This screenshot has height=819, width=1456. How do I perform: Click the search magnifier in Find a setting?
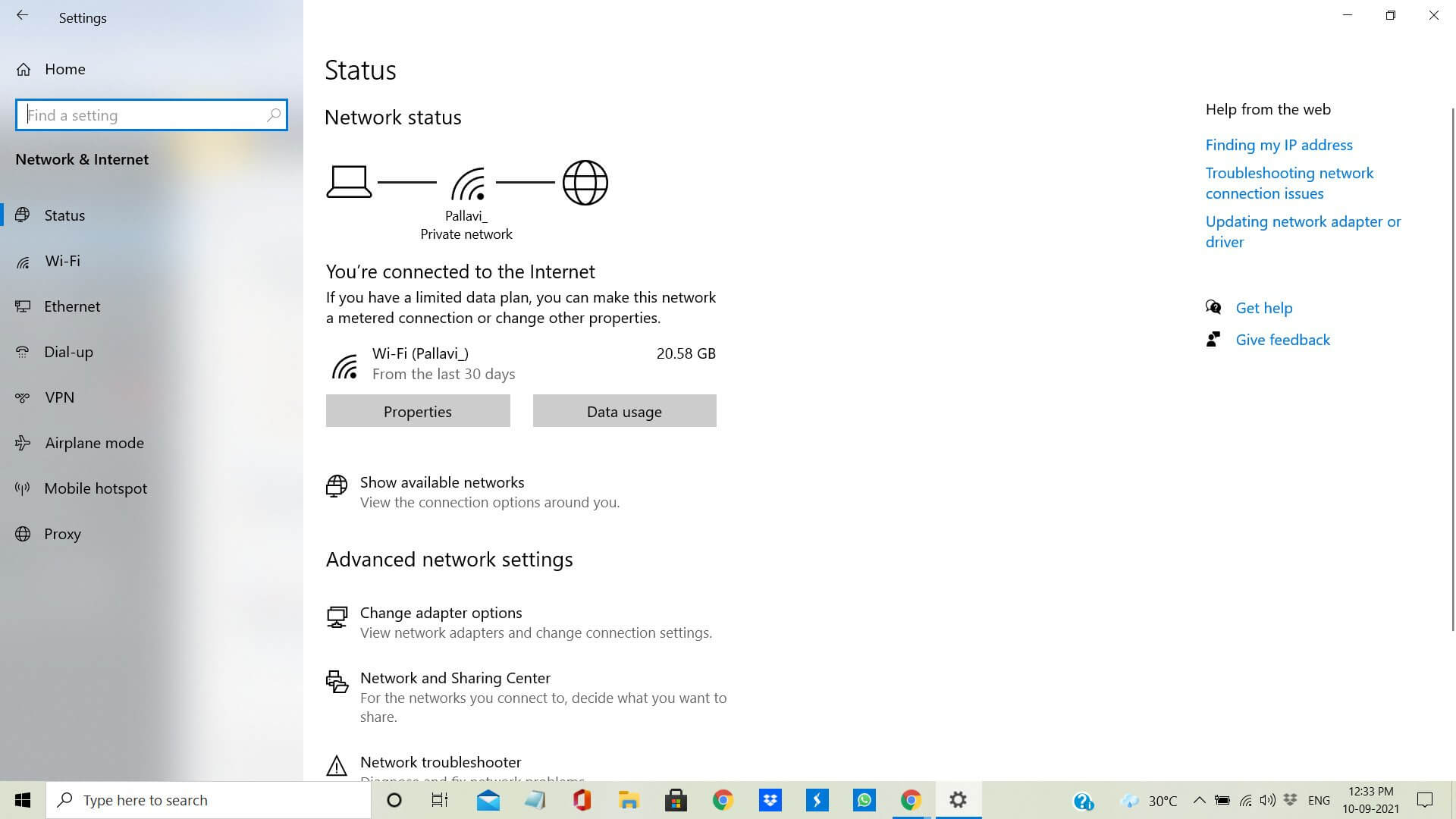274,115
